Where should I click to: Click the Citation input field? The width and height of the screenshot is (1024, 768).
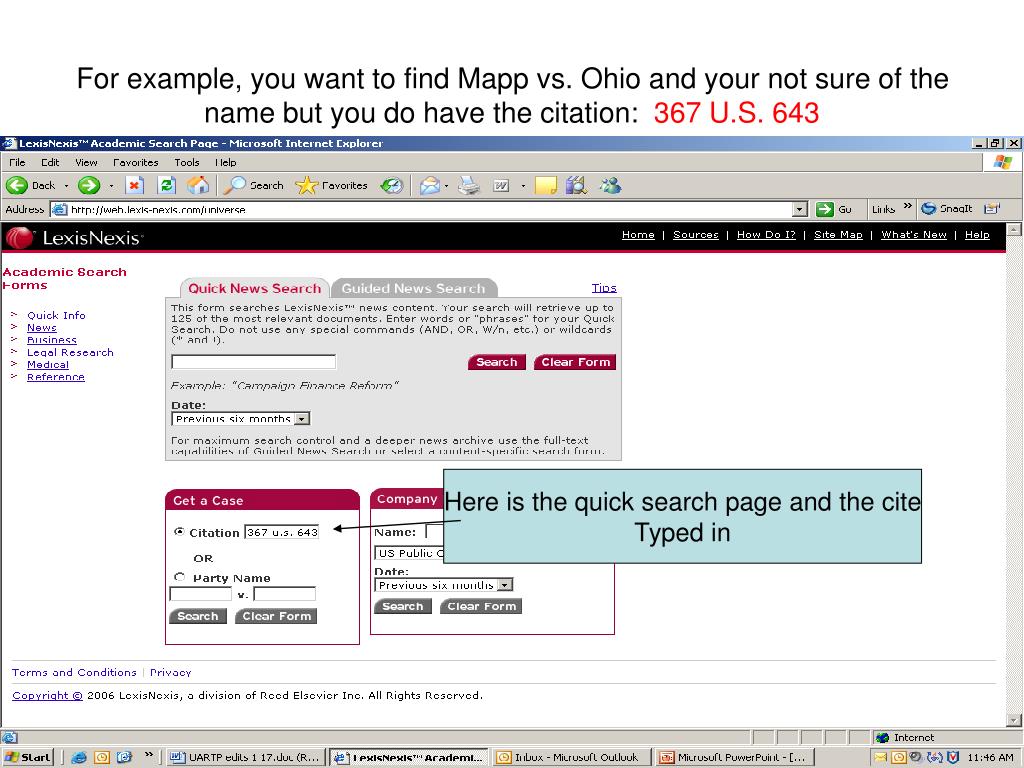click(281, 532)
